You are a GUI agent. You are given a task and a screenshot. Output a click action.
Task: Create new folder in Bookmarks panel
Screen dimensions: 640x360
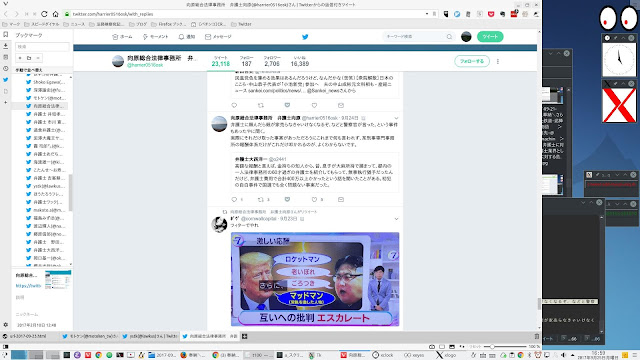coord(29,58)
